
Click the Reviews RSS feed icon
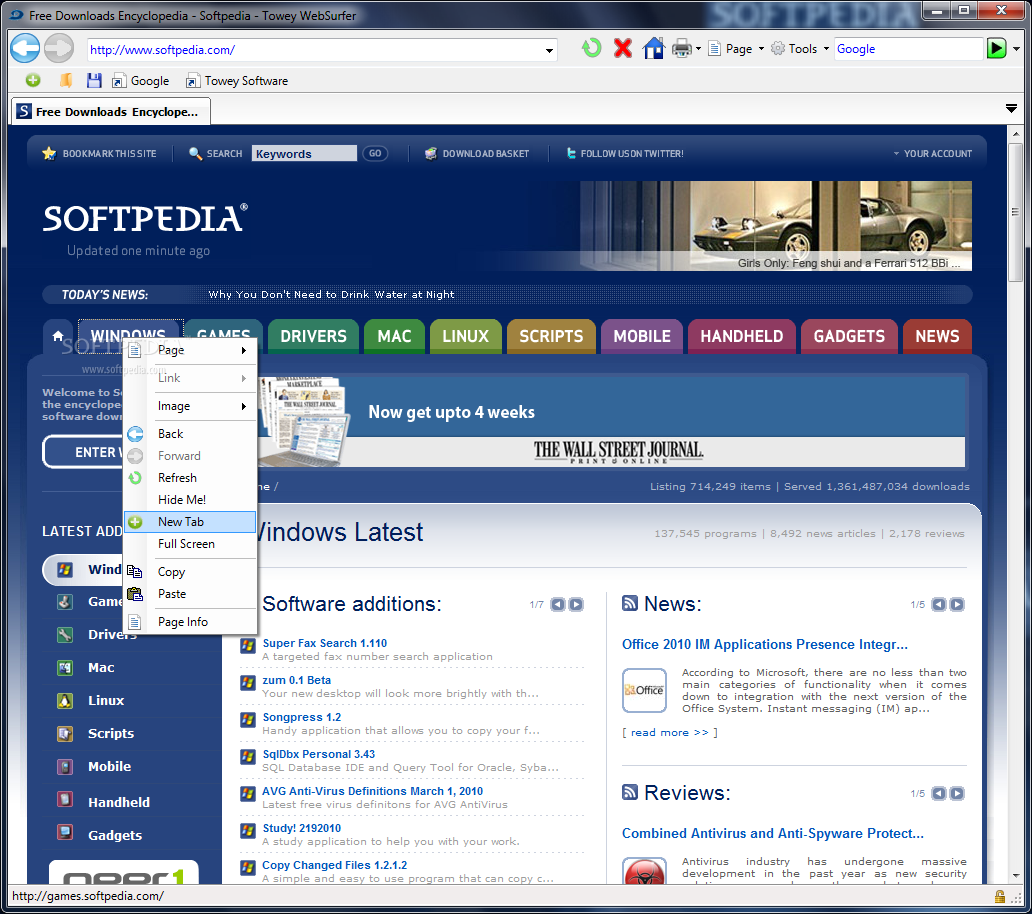630,792
